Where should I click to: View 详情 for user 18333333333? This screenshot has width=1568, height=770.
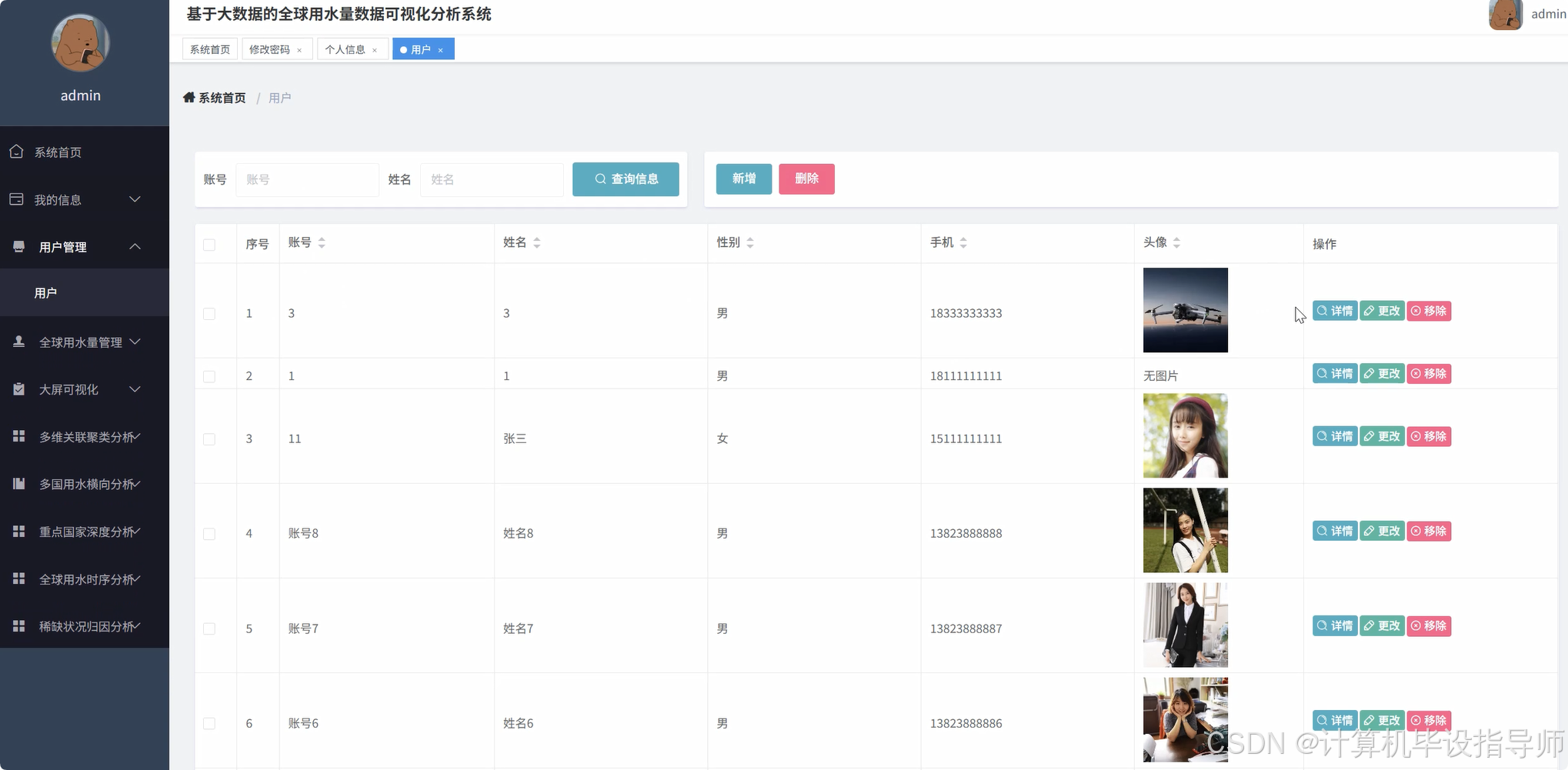pyautogui.click(x=1335, y=311)
